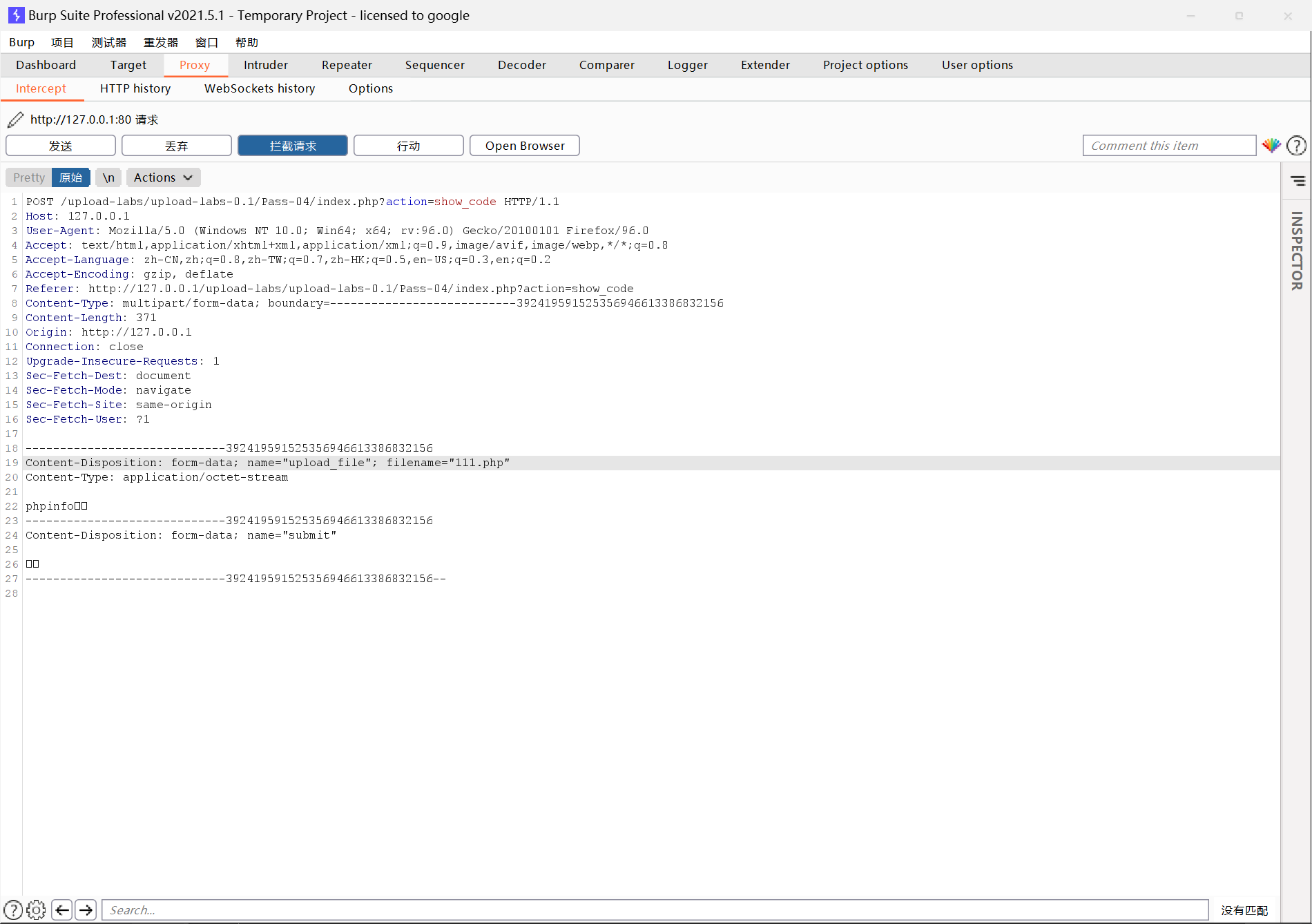The image size is (1312, 924).
Task: Click the Referer header line
Action: 329,289
